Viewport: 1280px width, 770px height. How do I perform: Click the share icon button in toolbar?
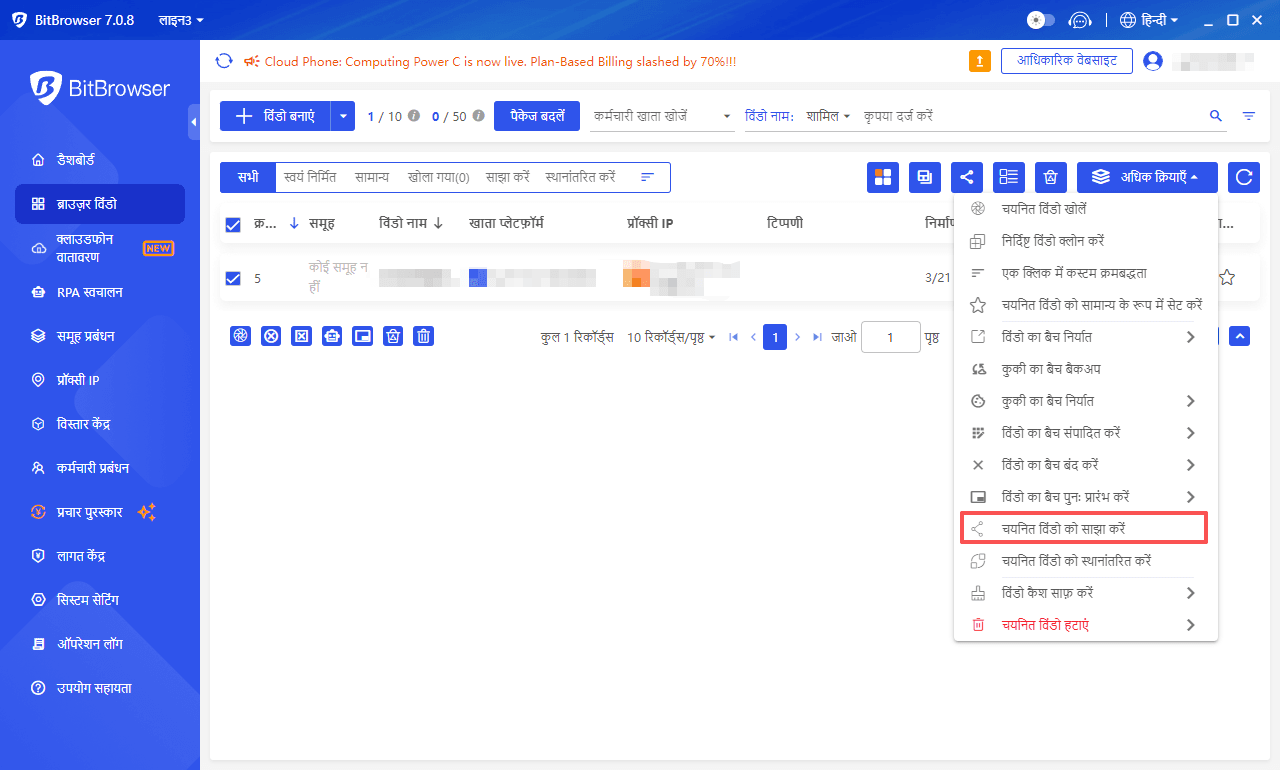coord(967,177)
